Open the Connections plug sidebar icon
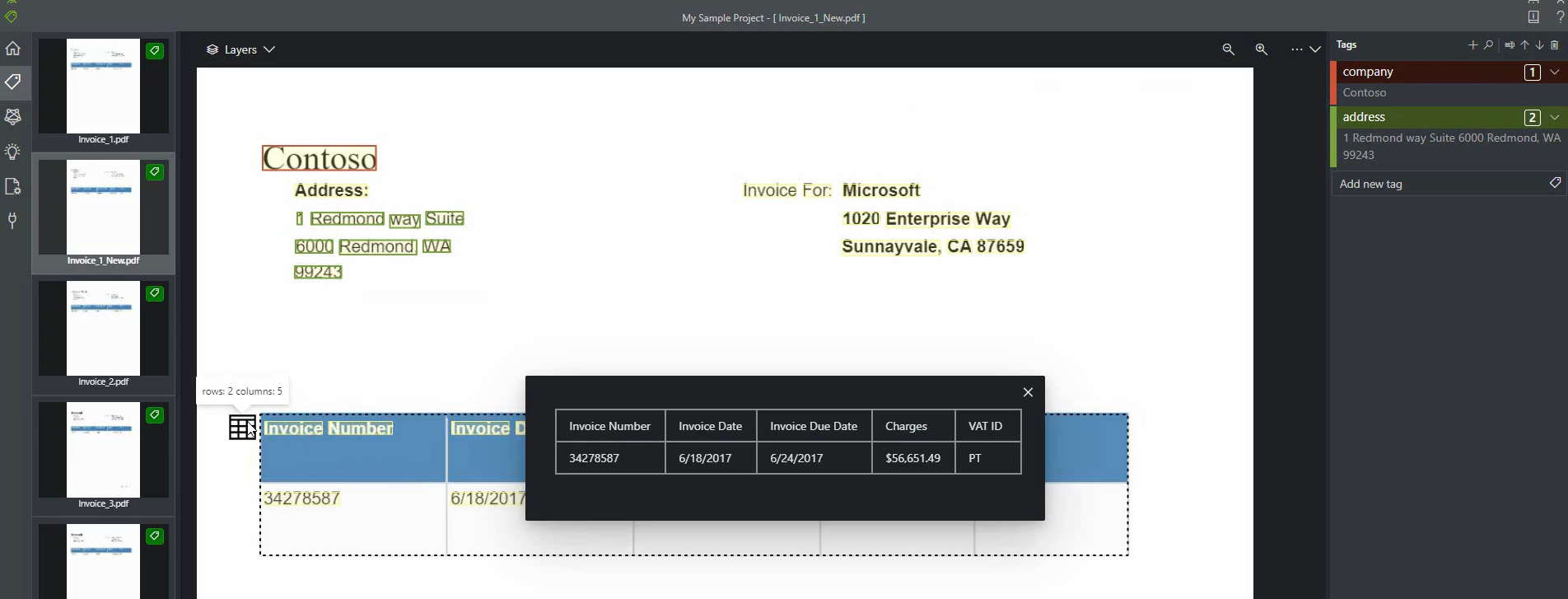The image size is (1568, 599). coord(13,220)
